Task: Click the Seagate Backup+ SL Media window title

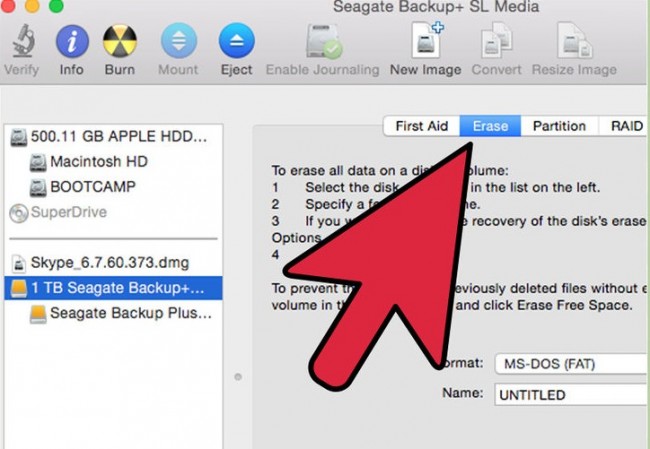Action: (436, 7)
